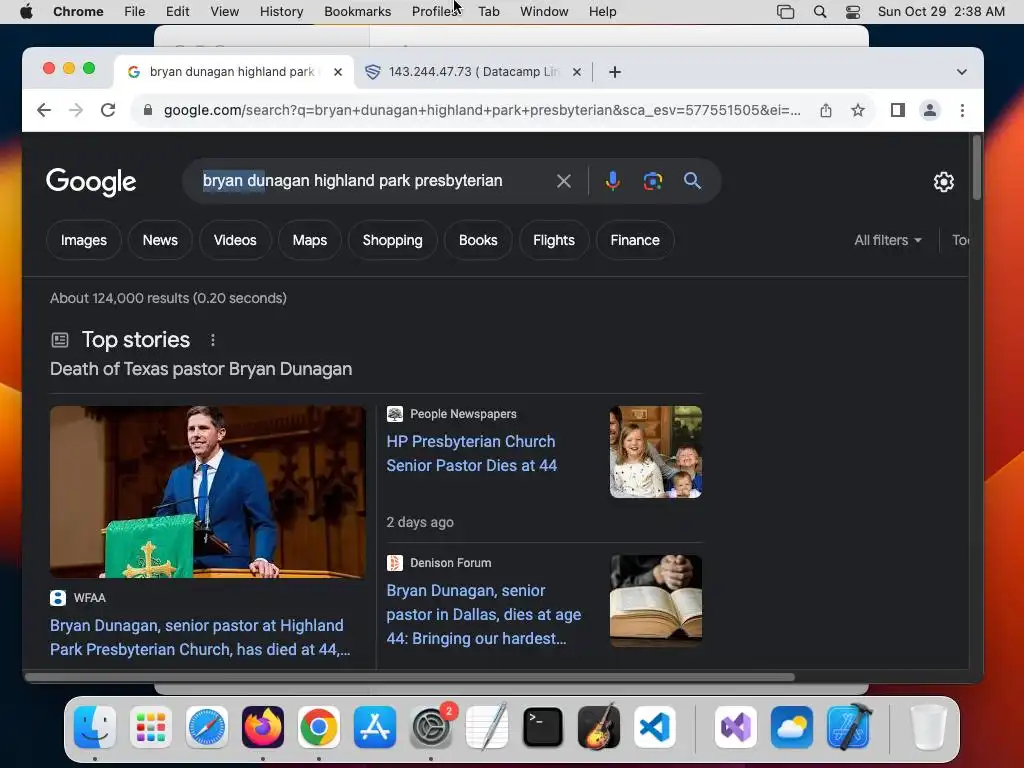Viewport: 1024px width, 768px height.
Task: Open Spotlight search in menu bar
Action: [x=820, y=12]
